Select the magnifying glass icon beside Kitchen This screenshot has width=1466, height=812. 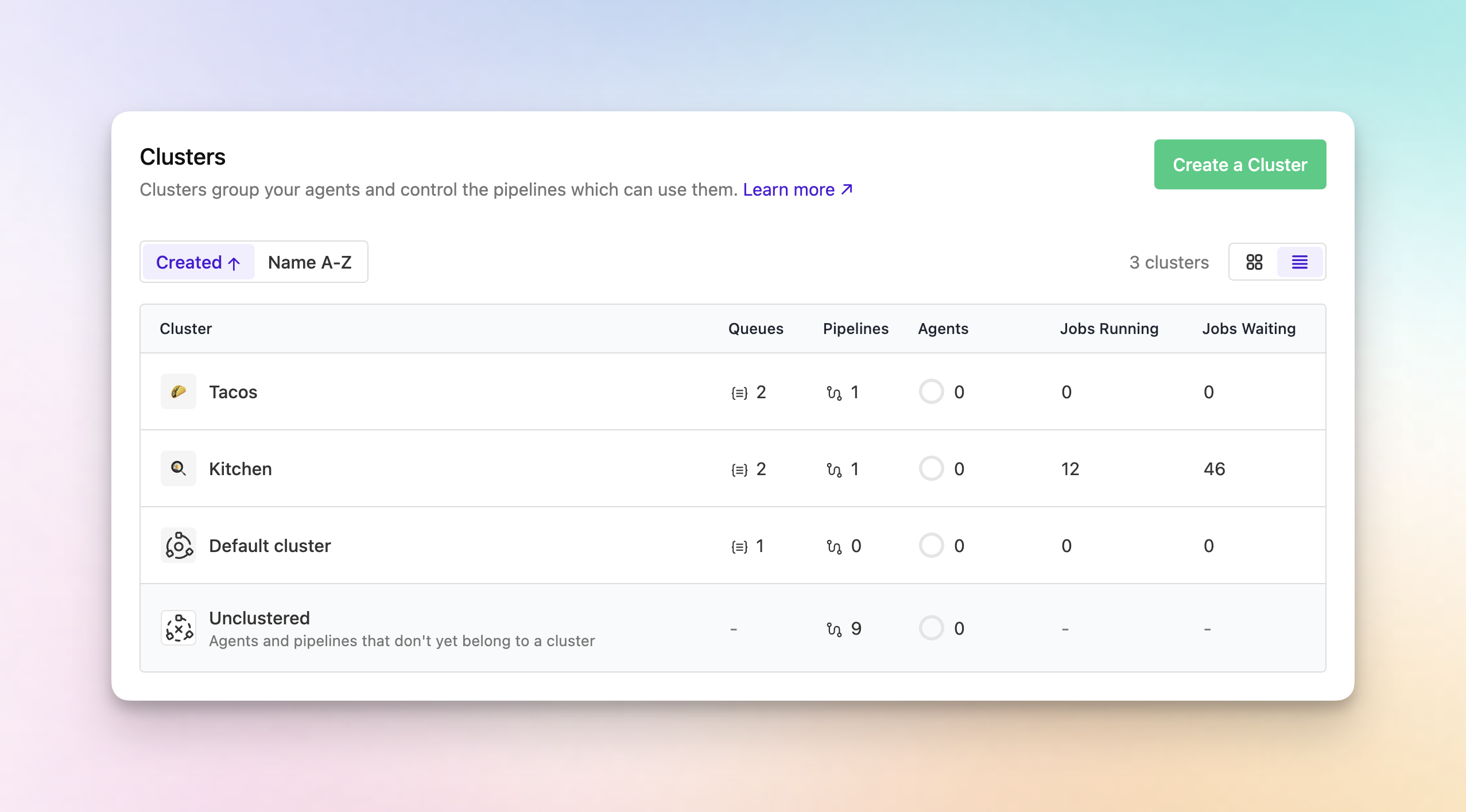pos(178,468)
